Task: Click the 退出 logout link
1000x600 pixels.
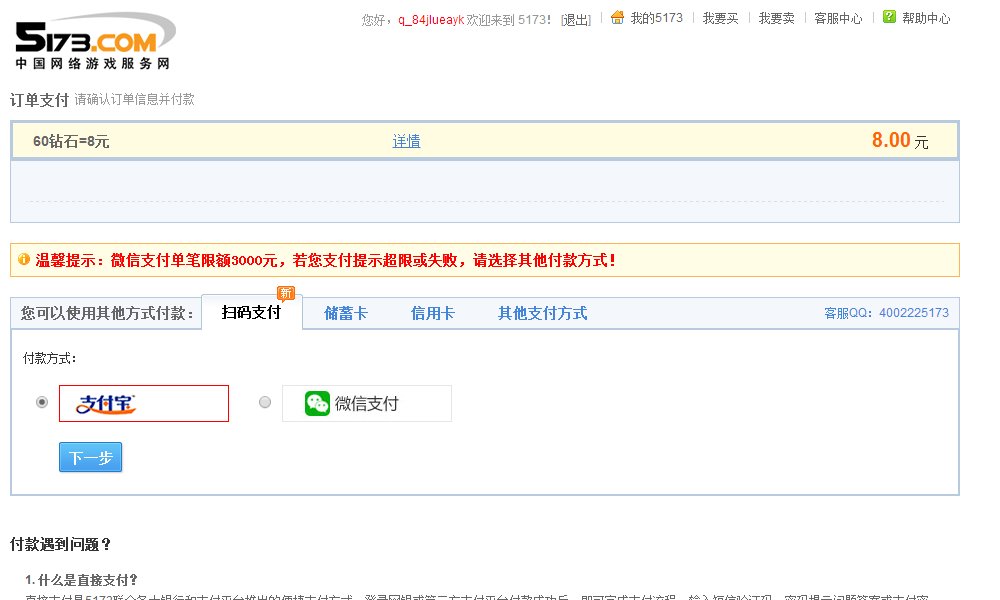Action: (576, 19)
